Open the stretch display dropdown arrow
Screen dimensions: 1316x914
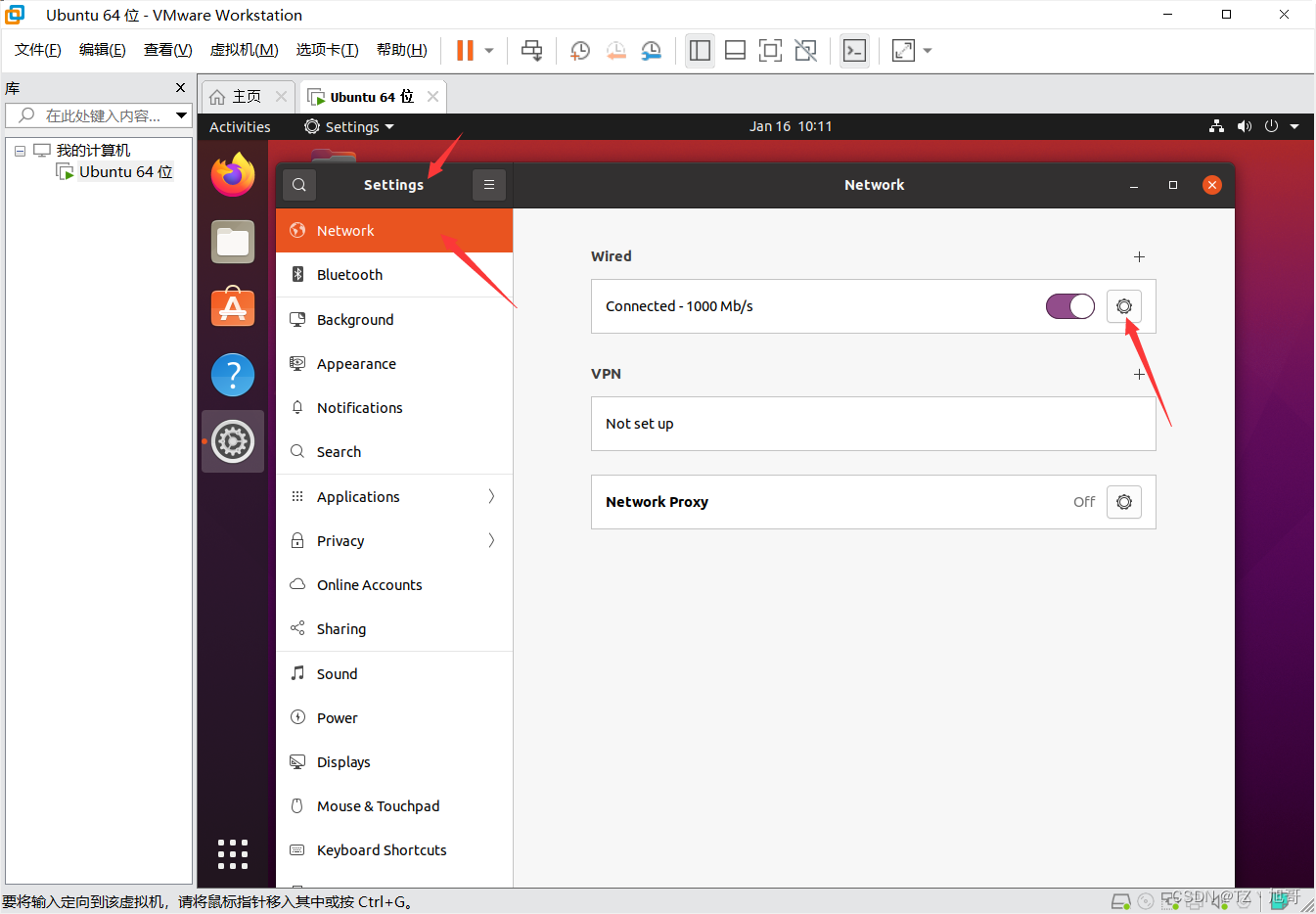pyautogui.click(x=928, y=51)
